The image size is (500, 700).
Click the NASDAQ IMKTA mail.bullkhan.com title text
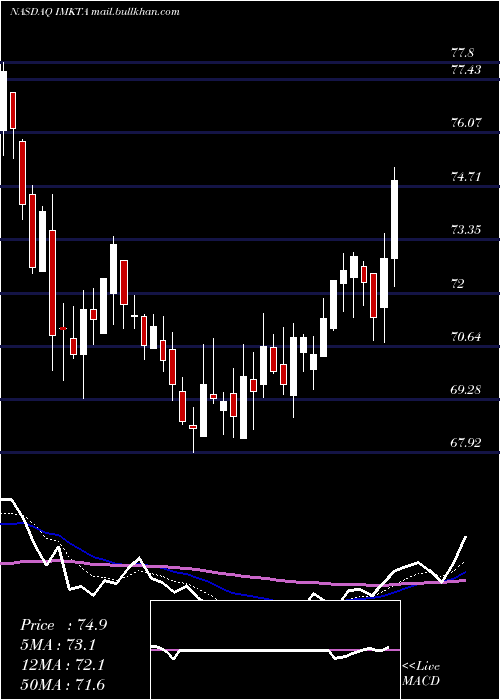[x=95, y=12]
